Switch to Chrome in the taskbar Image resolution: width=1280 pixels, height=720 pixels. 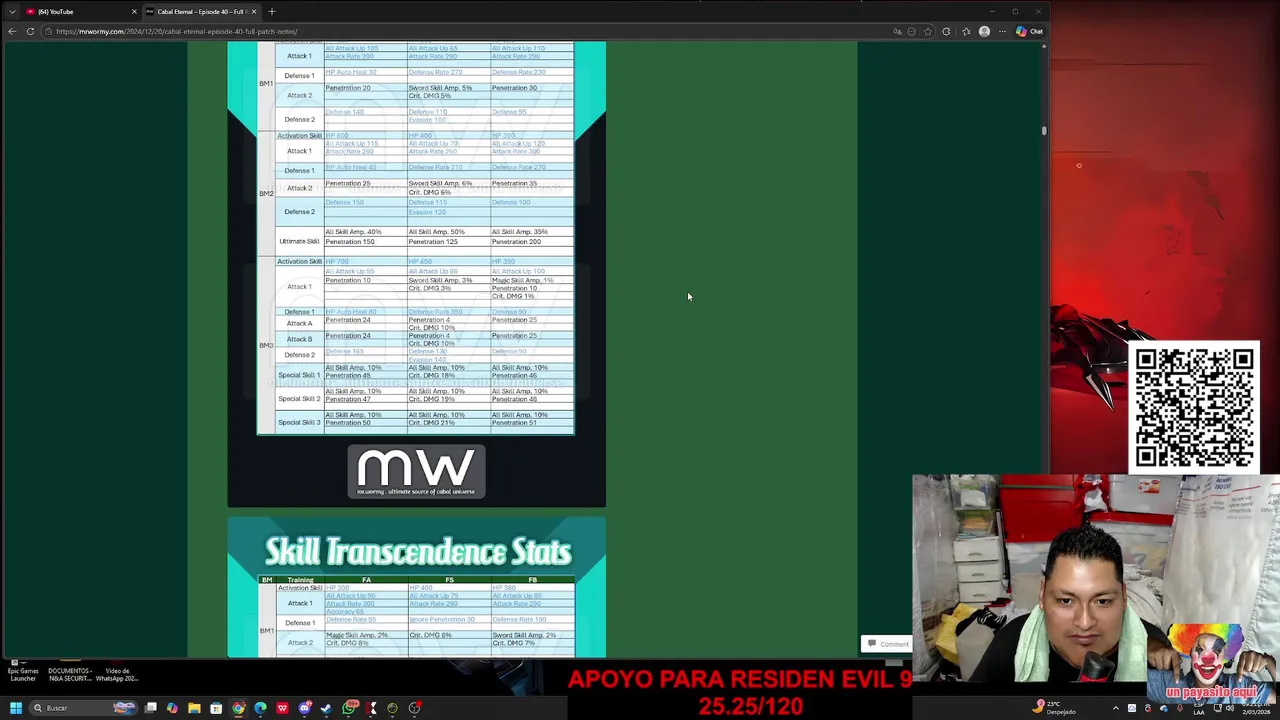tap(238, 708)
